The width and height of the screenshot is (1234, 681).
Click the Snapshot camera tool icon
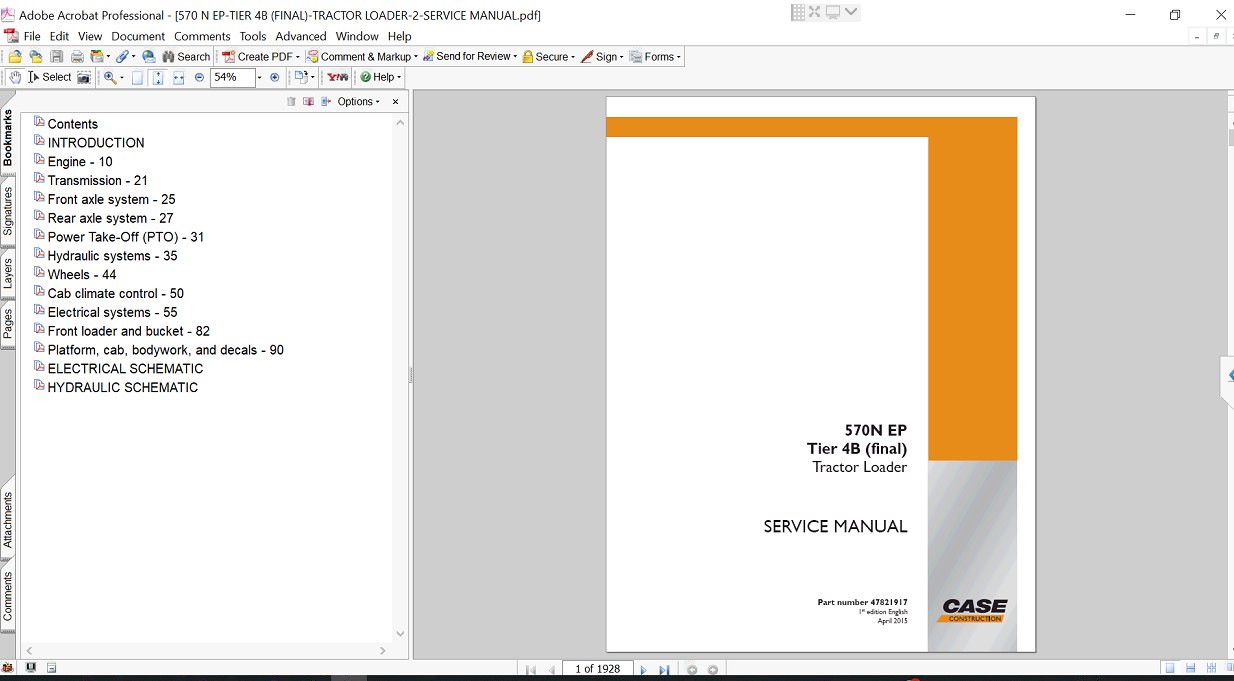(84, 77)
